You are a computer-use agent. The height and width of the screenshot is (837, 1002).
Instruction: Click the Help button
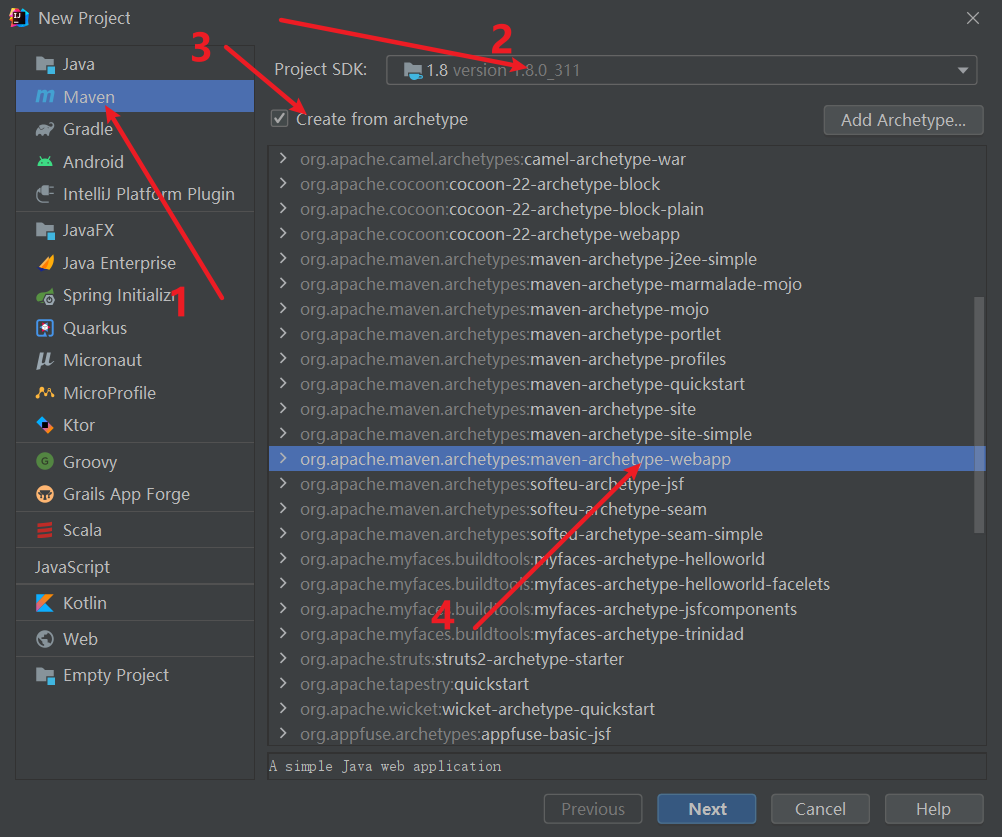(934, 809)
